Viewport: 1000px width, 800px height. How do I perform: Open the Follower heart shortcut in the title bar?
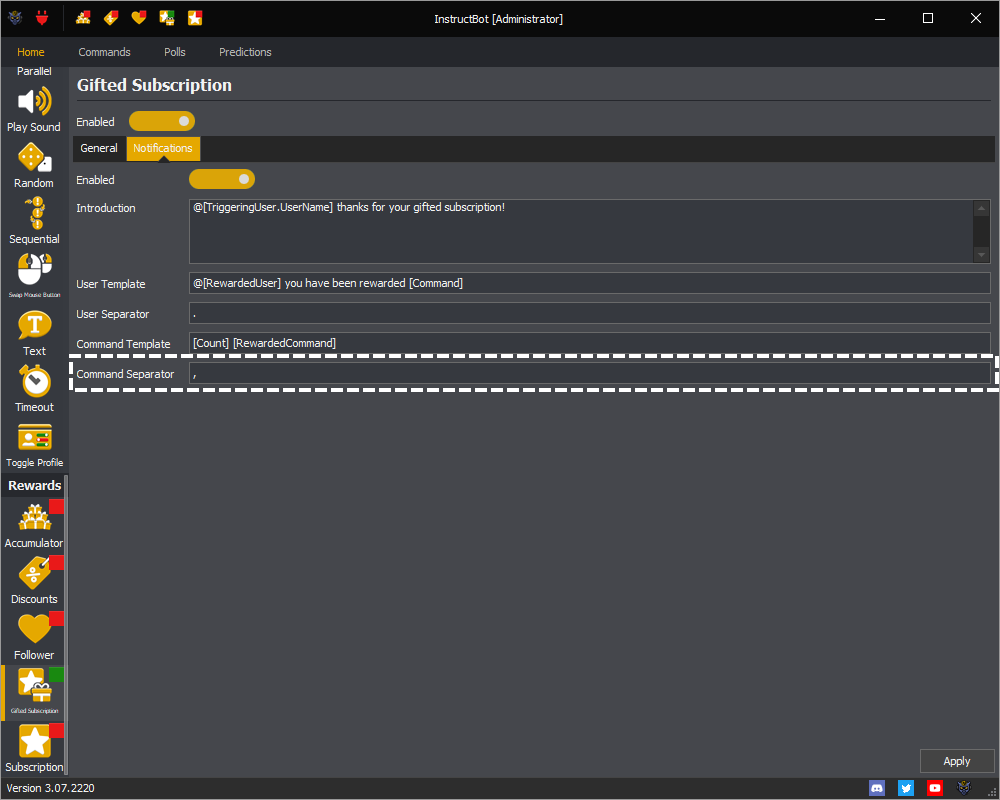[x=139, y=18]
